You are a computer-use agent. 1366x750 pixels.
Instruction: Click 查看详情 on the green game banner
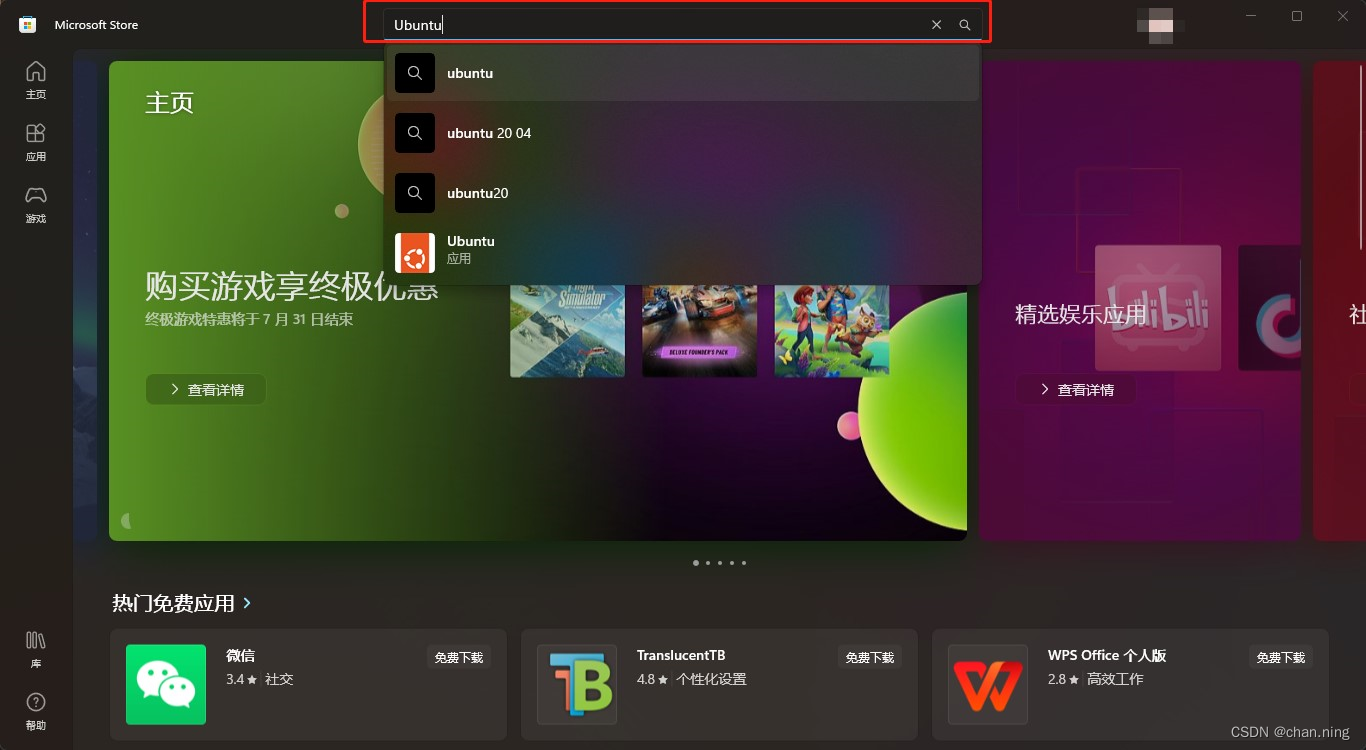pyautogui.click(x=206, y=390)
